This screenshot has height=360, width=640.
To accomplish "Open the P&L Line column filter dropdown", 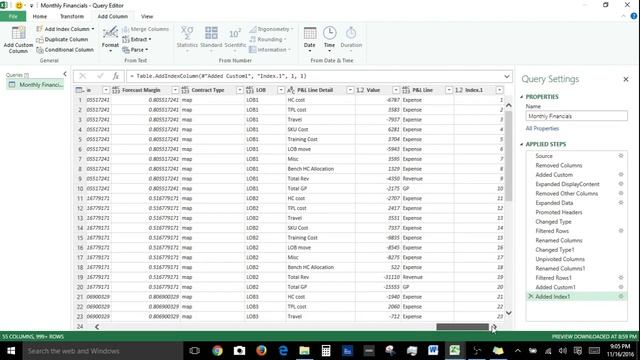I will tap(449, 90).
